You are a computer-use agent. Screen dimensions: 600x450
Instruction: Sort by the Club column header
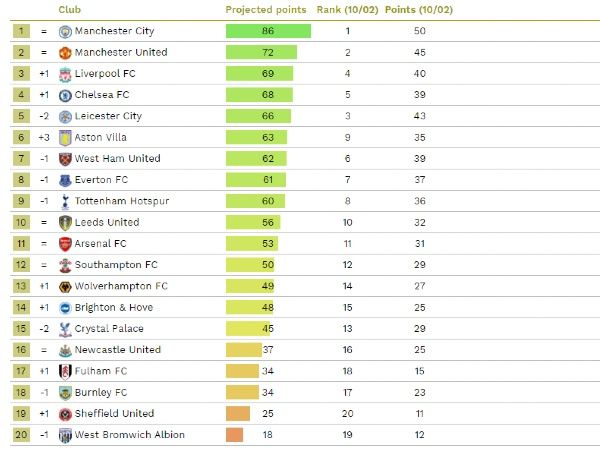[x=70, y=9]
